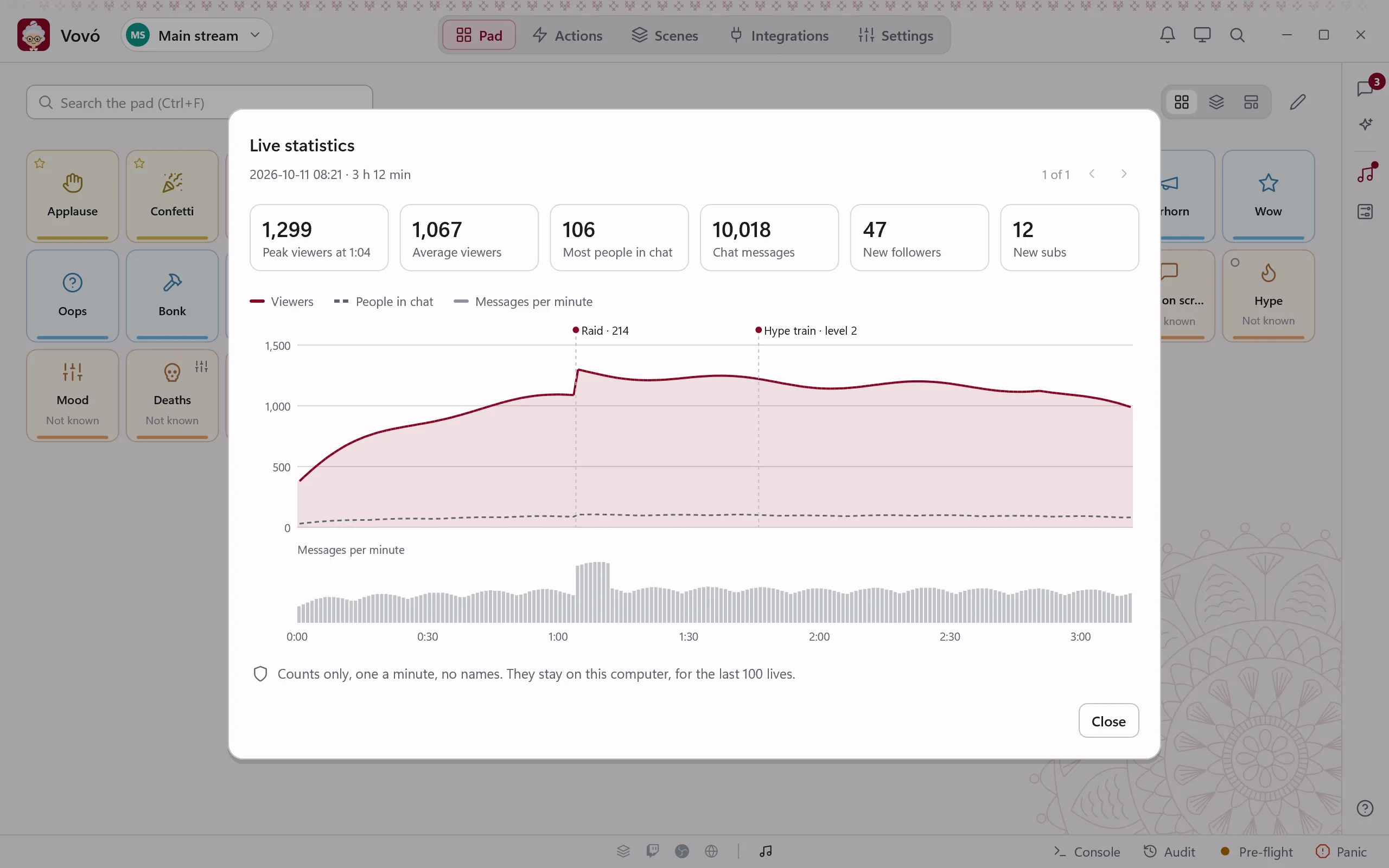The width and height of the screenshot is (1389, 868).
Task: Switch pad to layers view
Action: 1216,102
